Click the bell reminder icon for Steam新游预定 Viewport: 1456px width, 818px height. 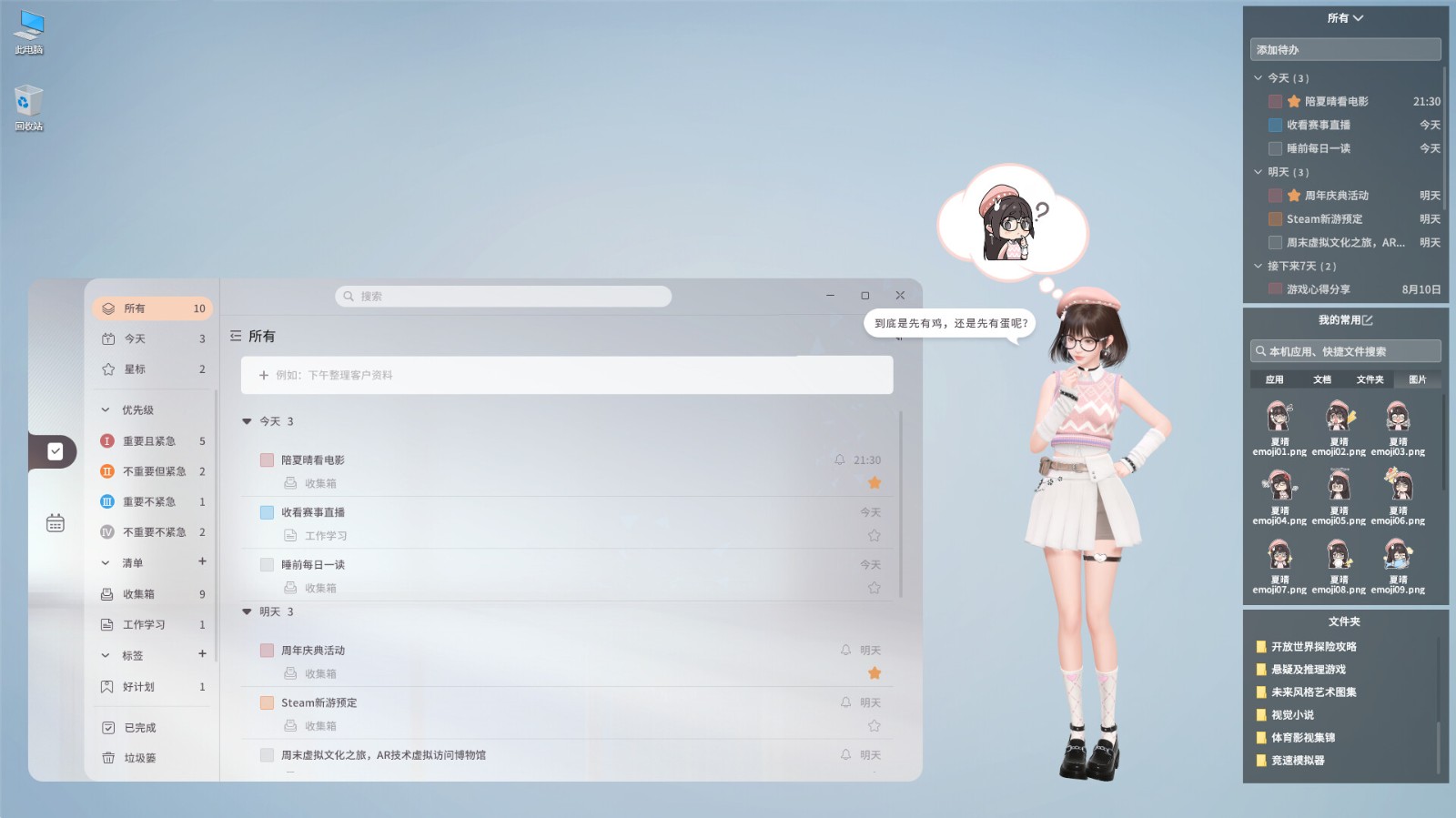845,702
